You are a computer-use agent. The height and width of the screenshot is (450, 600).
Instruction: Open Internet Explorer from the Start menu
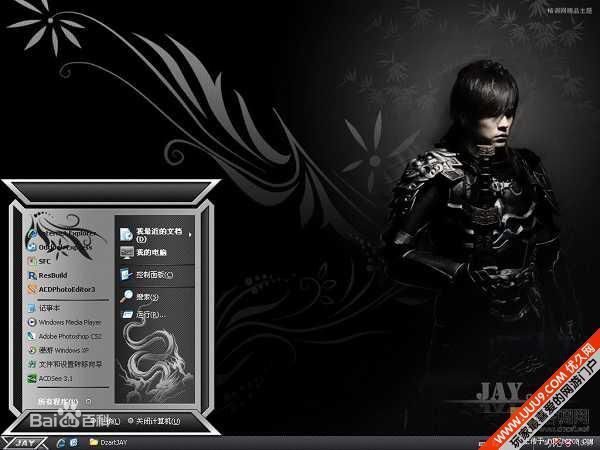coord(62,233)
